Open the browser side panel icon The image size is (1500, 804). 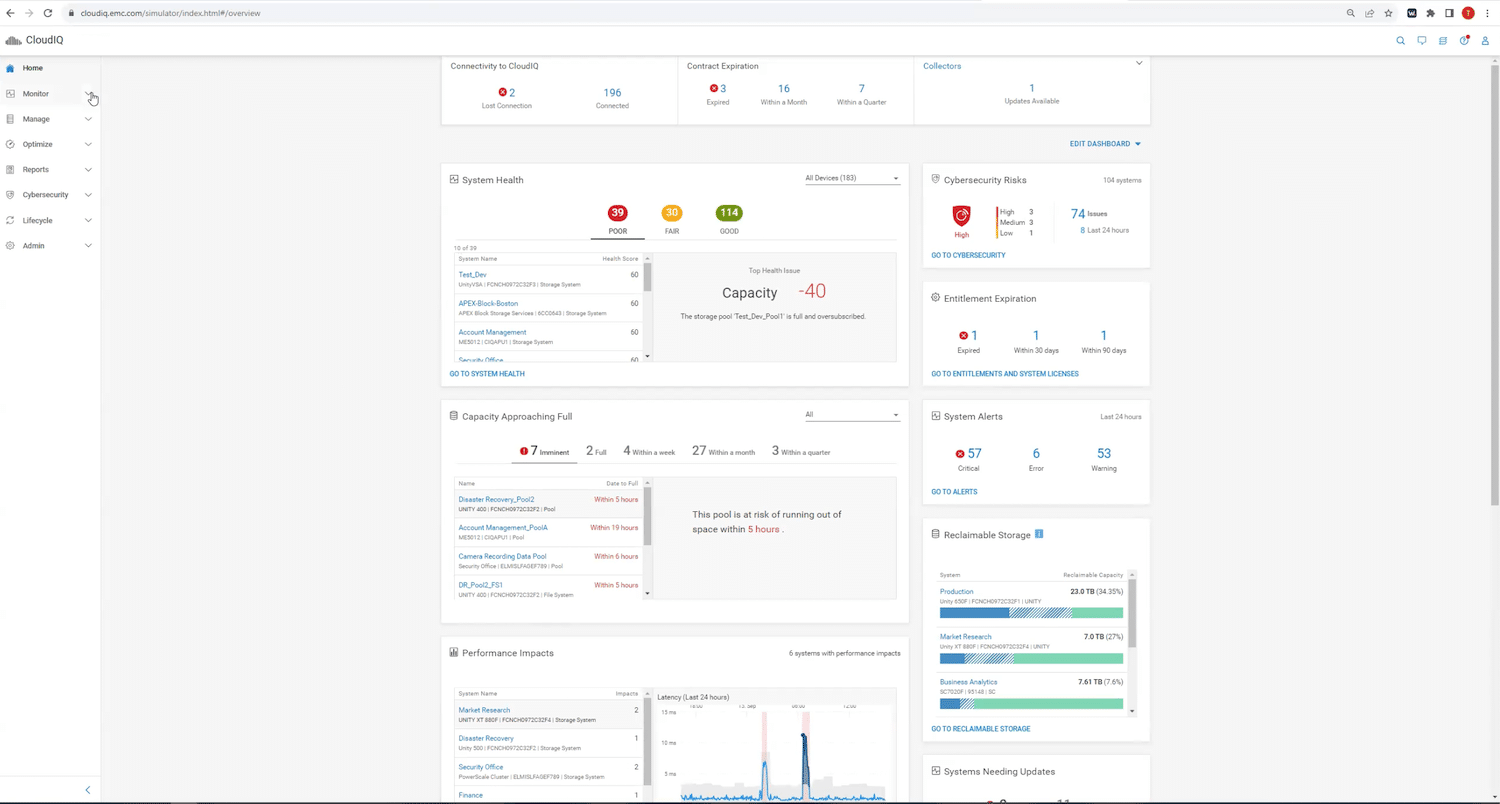pyautogui.click(x=1449, y=13)
